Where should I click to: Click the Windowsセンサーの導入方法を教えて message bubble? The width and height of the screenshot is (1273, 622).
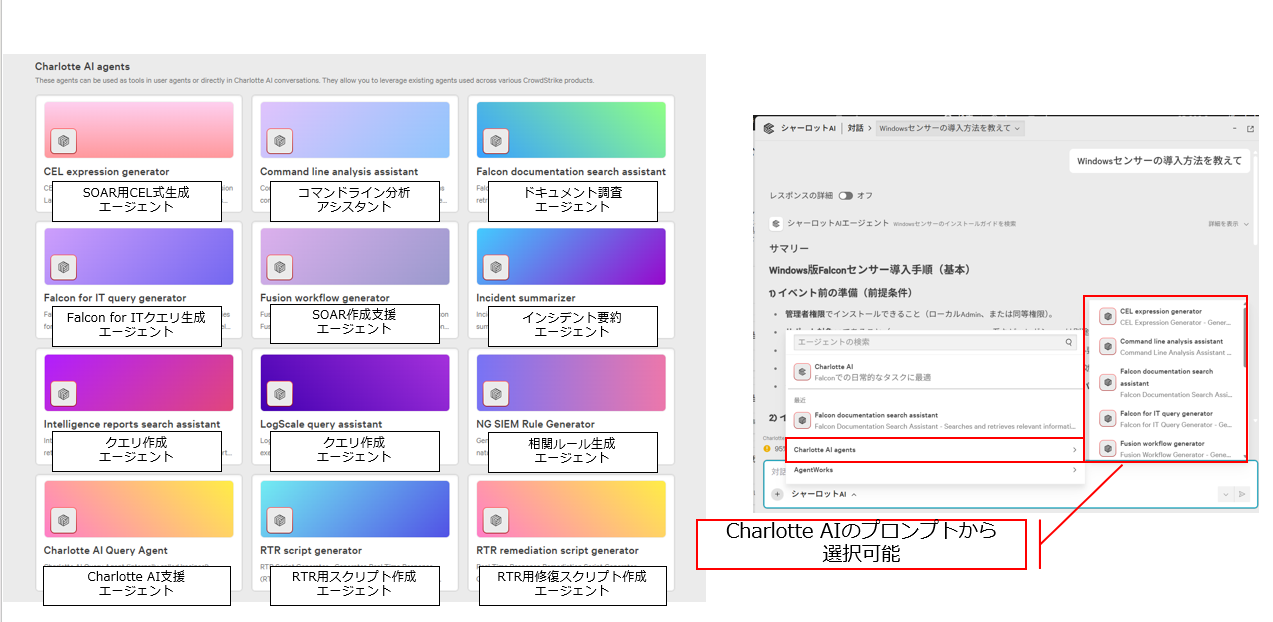pyautogui.click(x=1159, y=160)
